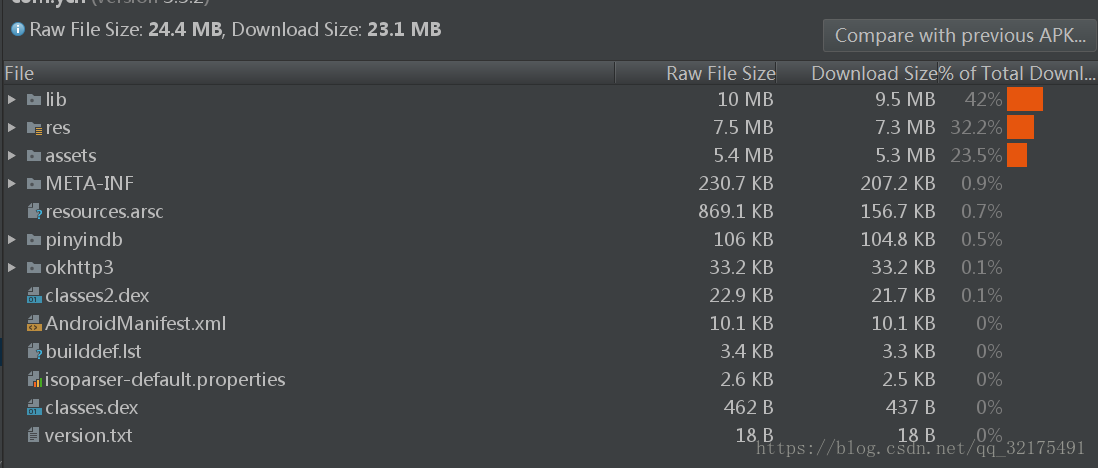Viewport: 1098px width, 468px height.
Task: Click the lib folder icon
Action: [x=34, y=100]
